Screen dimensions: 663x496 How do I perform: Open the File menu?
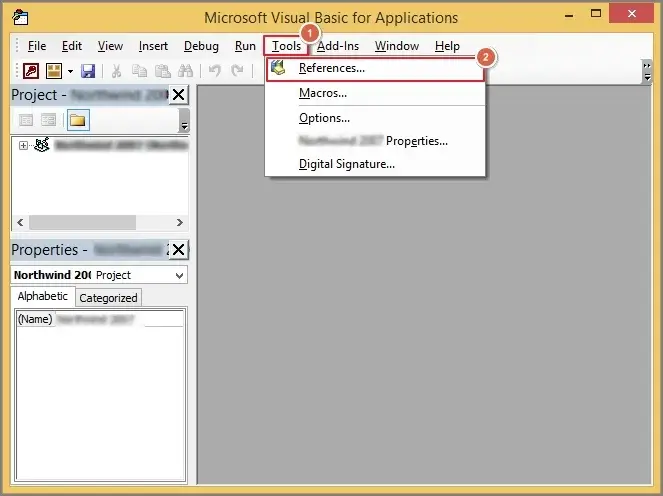coord(37,46)
